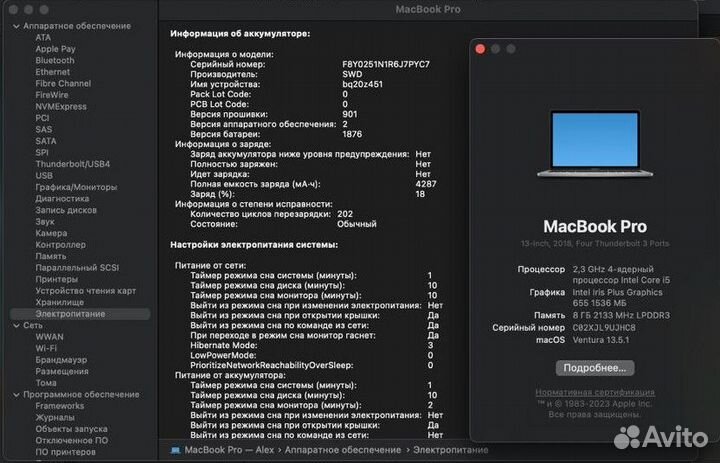This screenshot has height=463, width=720.
Task: Close the About This Mac window
Action: tap(480, 49)
